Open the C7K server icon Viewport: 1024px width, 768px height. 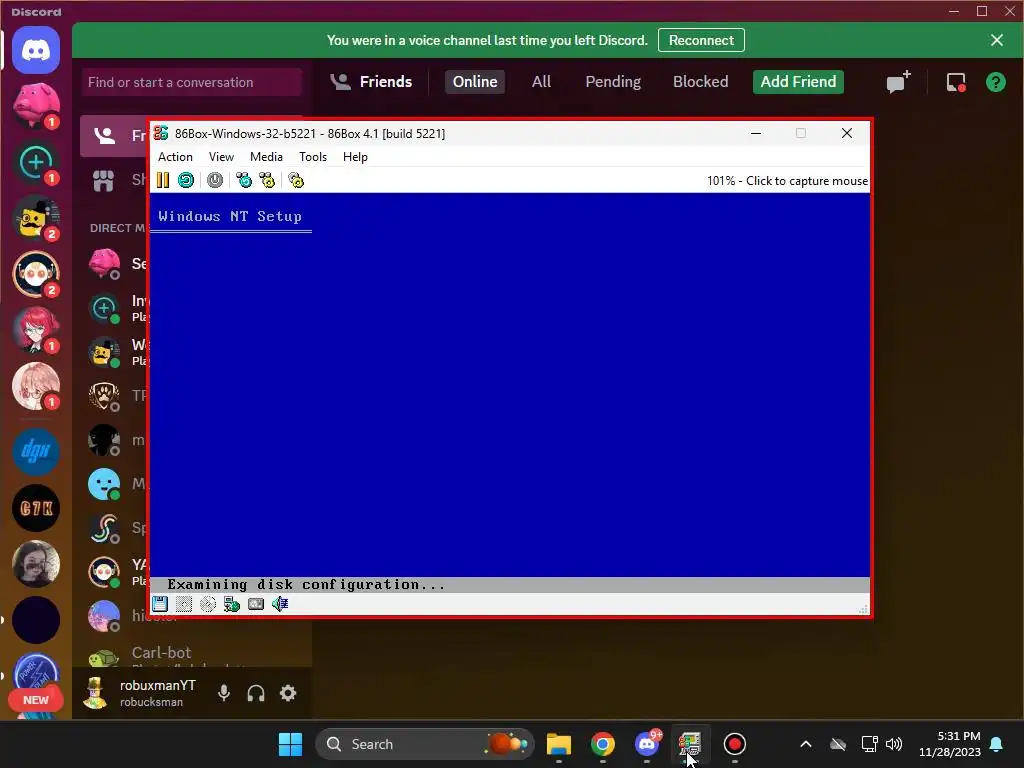tap(36, 508)
